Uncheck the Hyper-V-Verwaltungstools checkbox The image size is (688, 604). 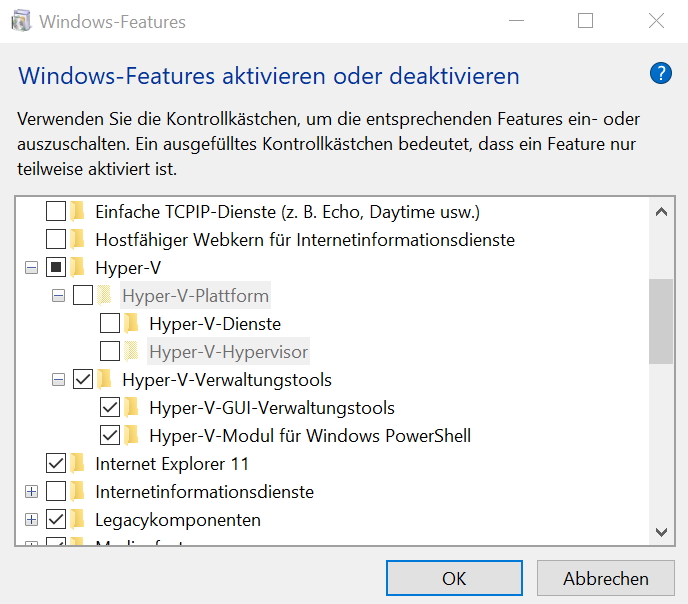tap(83, 379)
